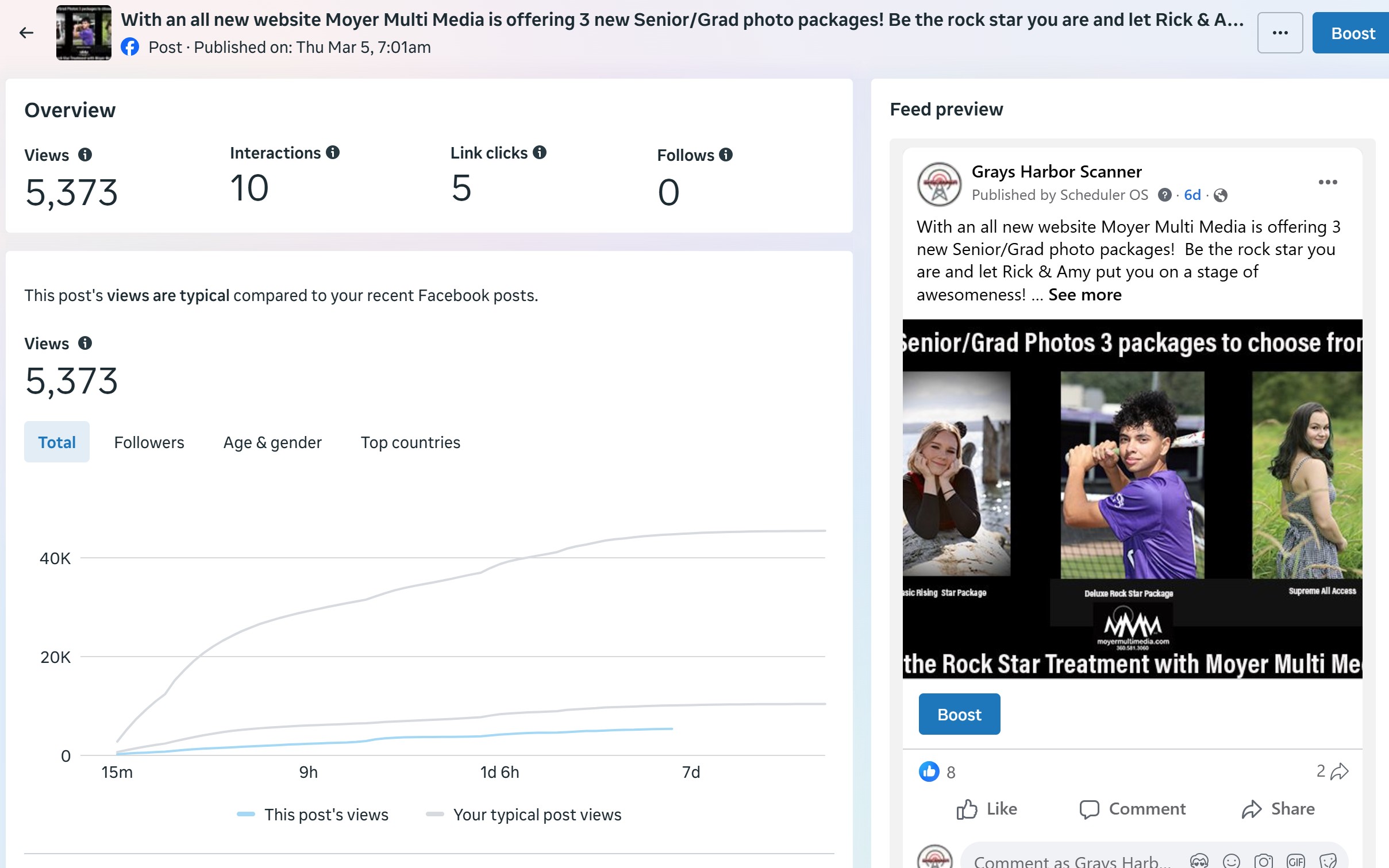This screenshot has width=1389, height=868.
Task: Click the Comment button on the post
Action: (x=1133, y=809)
